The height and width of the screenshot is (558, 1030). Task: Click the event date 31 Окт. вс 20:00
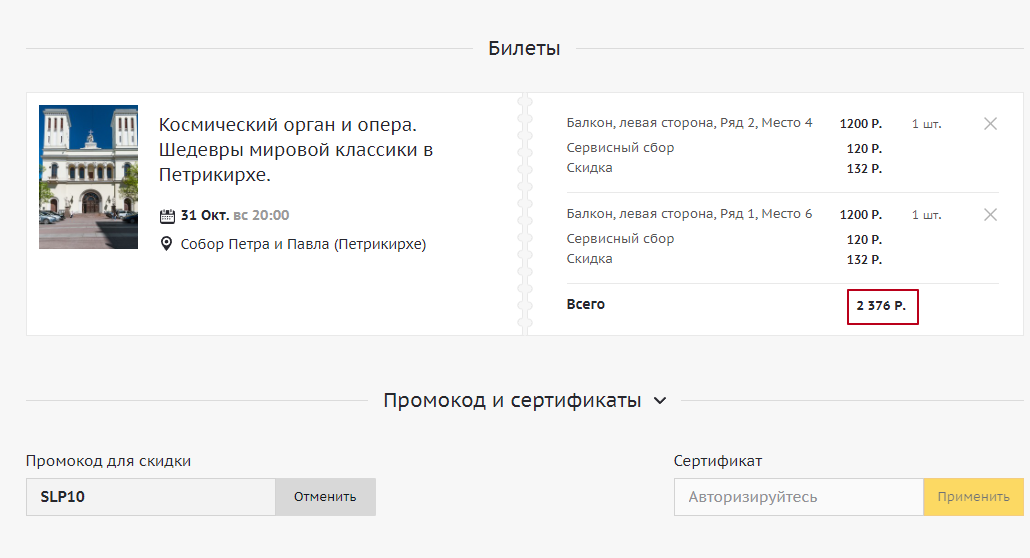point(235,216)
